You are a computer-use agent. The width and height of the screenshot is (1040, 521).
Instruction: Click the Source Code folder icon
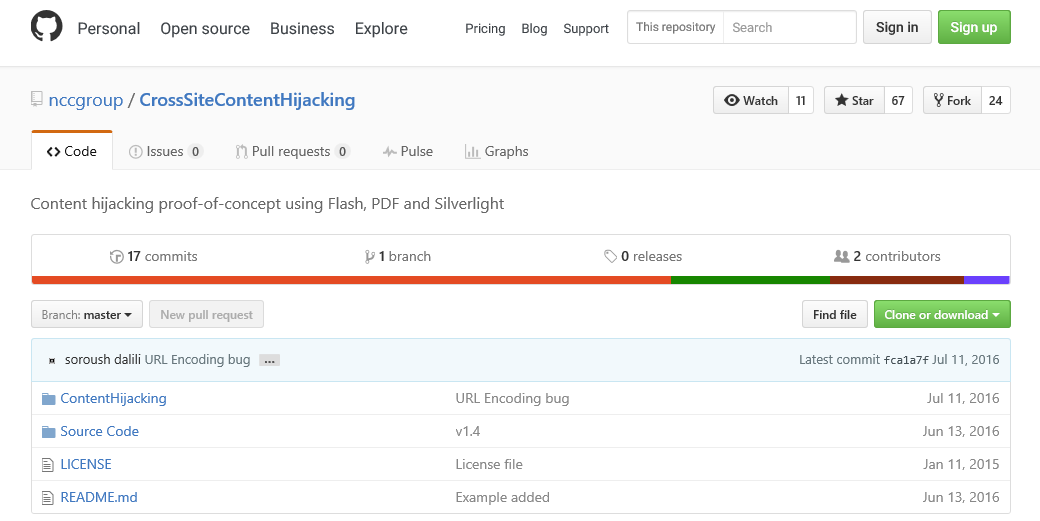[x=48, y=432]
